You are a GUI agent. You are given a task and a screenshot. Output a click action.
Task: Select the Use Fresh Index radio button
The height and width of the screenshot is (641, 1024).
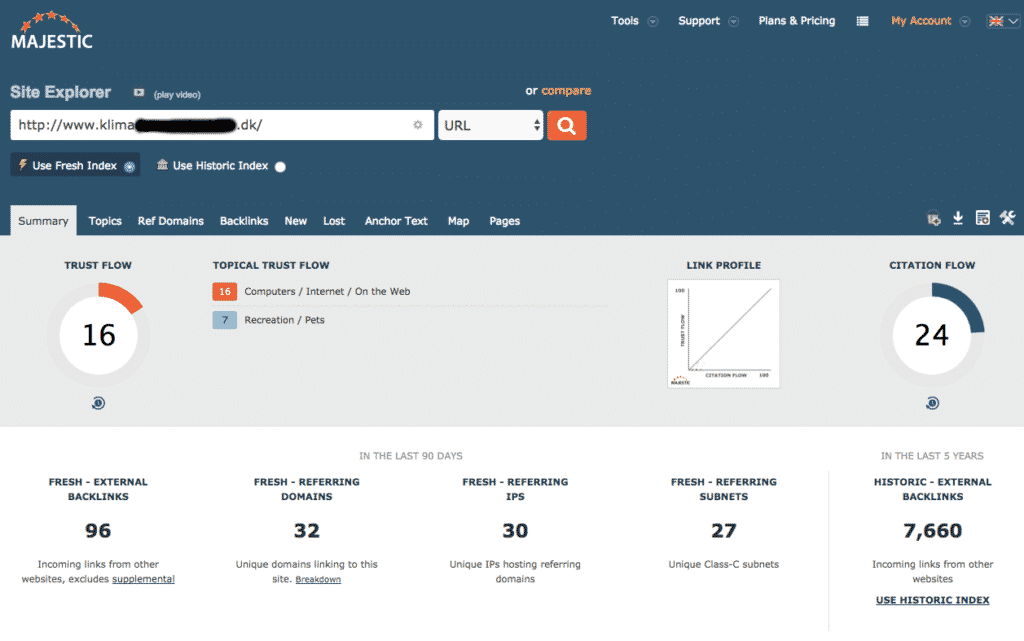pyautogui.click(x=129, y=166)
